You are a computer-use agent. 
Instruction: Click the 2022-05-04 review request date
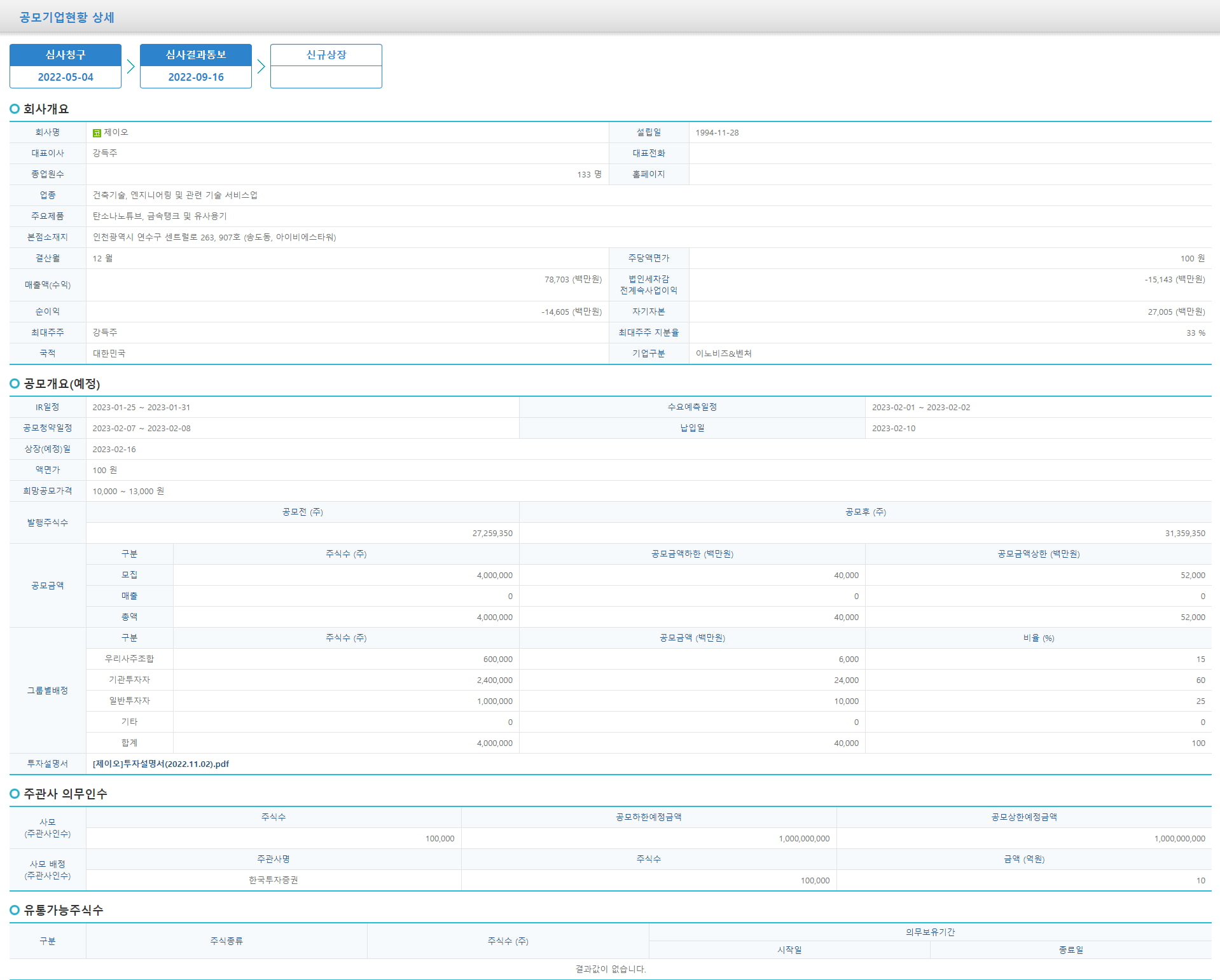(66, 77)
